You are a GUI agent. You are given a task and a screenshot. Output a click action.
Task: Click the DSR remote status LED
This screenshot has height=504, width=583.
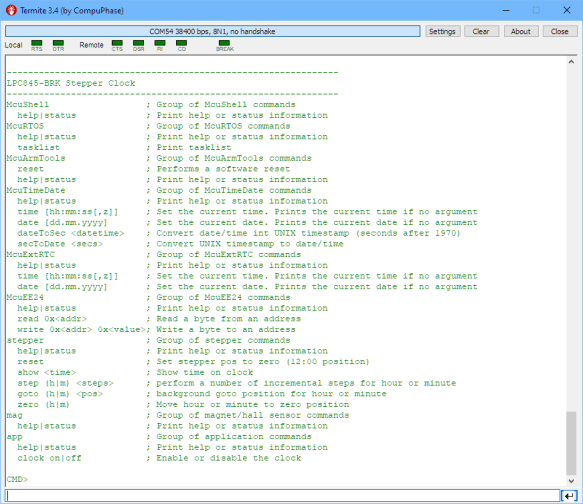[139, 43]
